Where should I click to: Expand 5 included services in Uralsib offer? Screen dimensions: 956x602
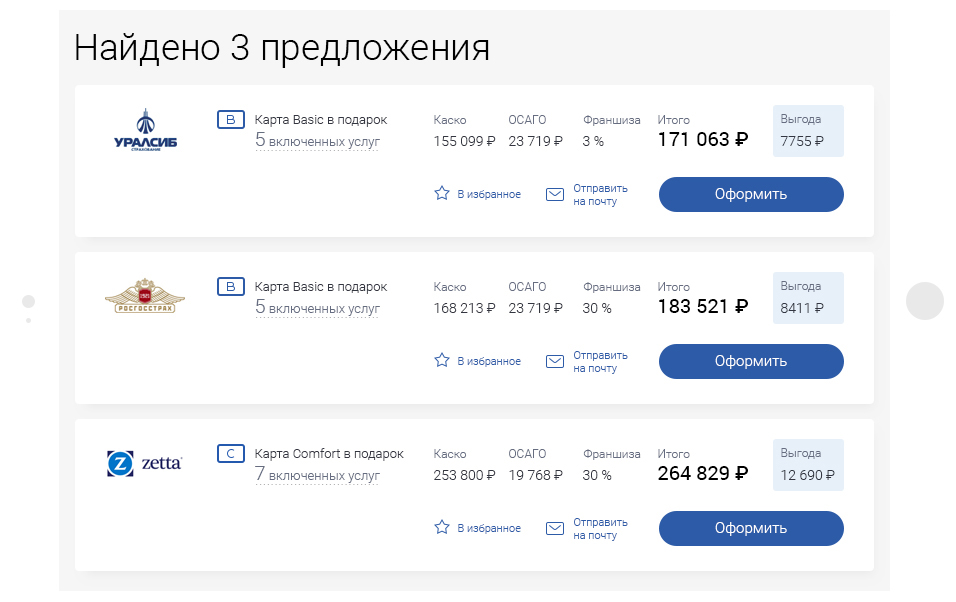click(x=317, y=141)
